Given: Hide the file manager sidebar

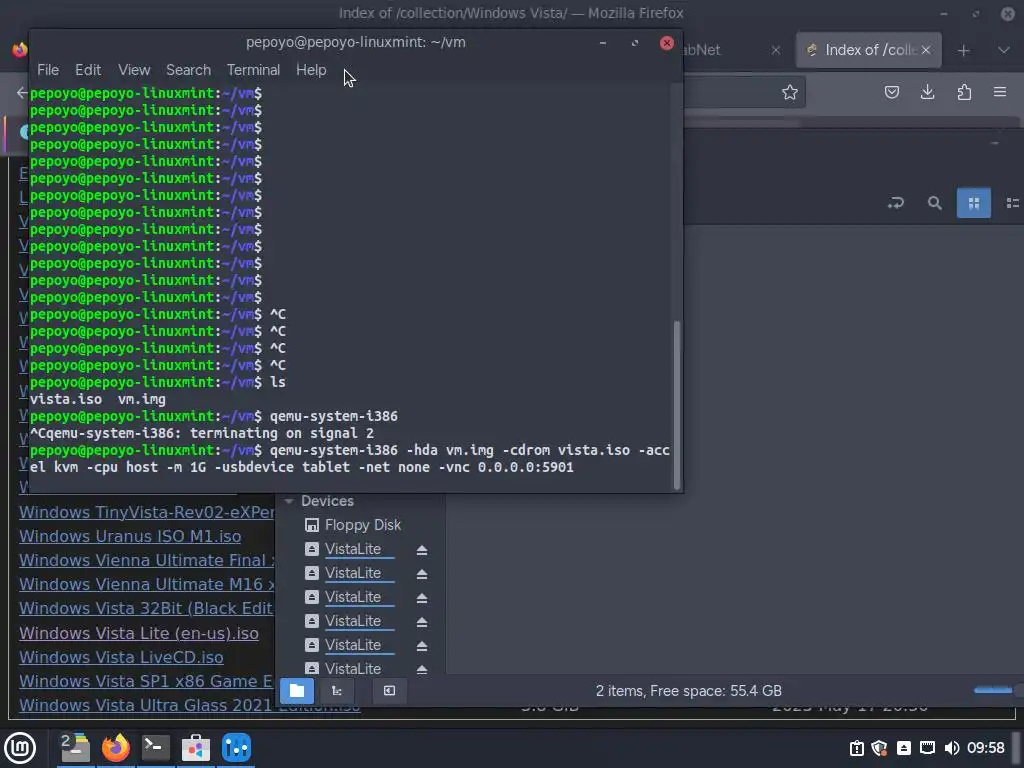Looking at the screenshot, I should click(389, 691).
